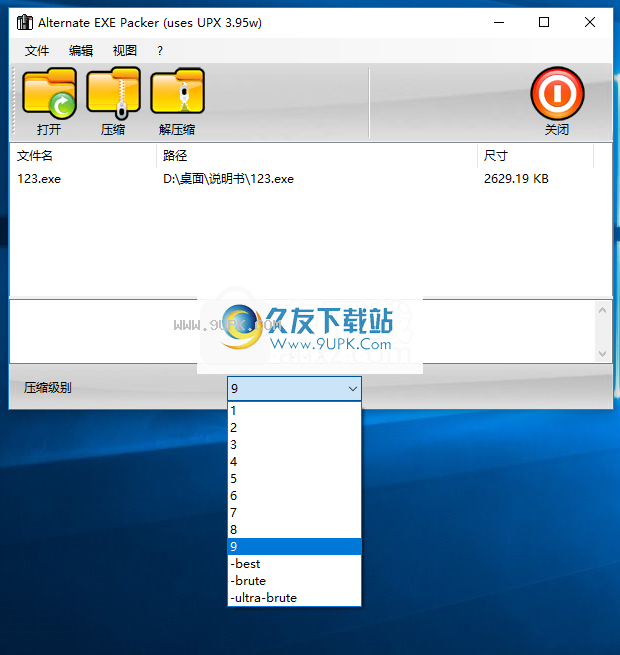Select compression level 2 in the list

[295, 428]
